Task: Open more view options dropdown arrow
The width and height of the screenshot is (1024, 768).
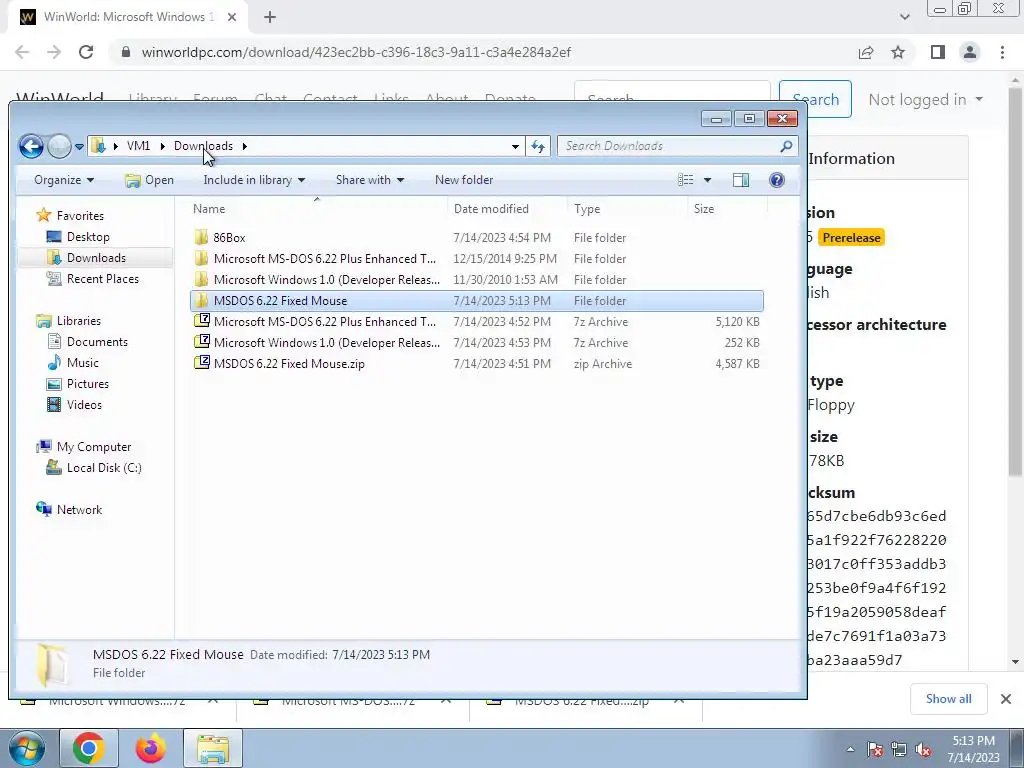Action: (x=707, y=180)
